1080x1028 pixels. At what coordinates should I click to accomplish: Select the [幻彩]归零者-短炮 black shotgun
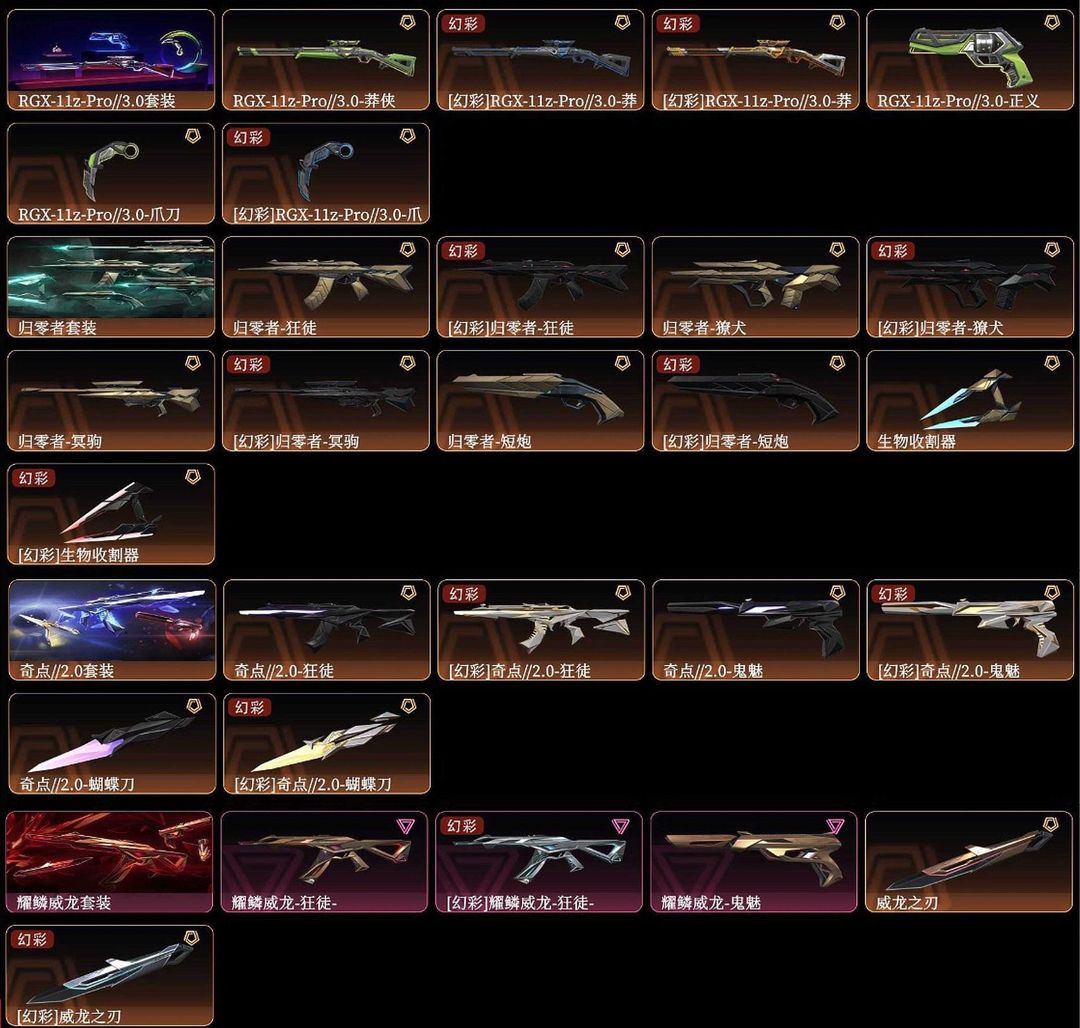point(756,401)
